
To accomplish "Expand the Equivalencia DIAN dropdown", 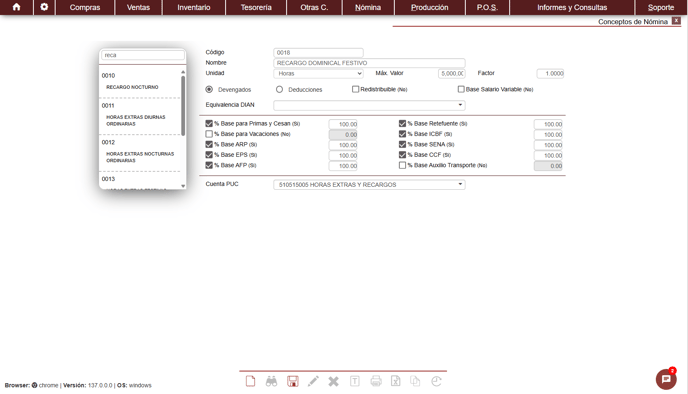I will [369, 105].
